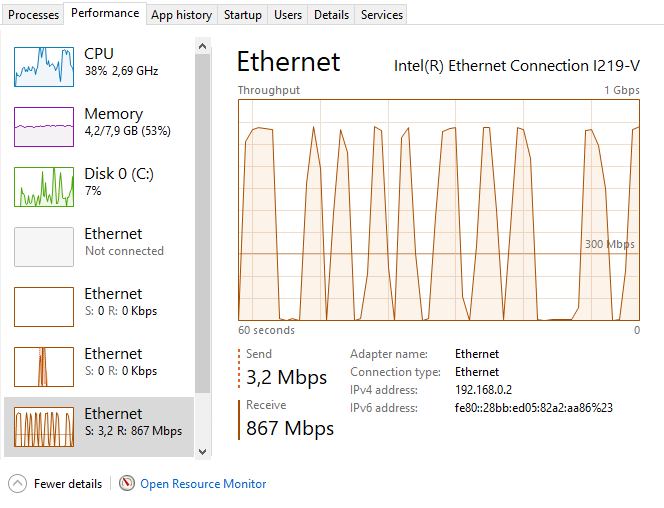Click the IPv4 address 192.168.0.2
The image size is (664, 508).
pyautogui.click(x=483, y=390)
